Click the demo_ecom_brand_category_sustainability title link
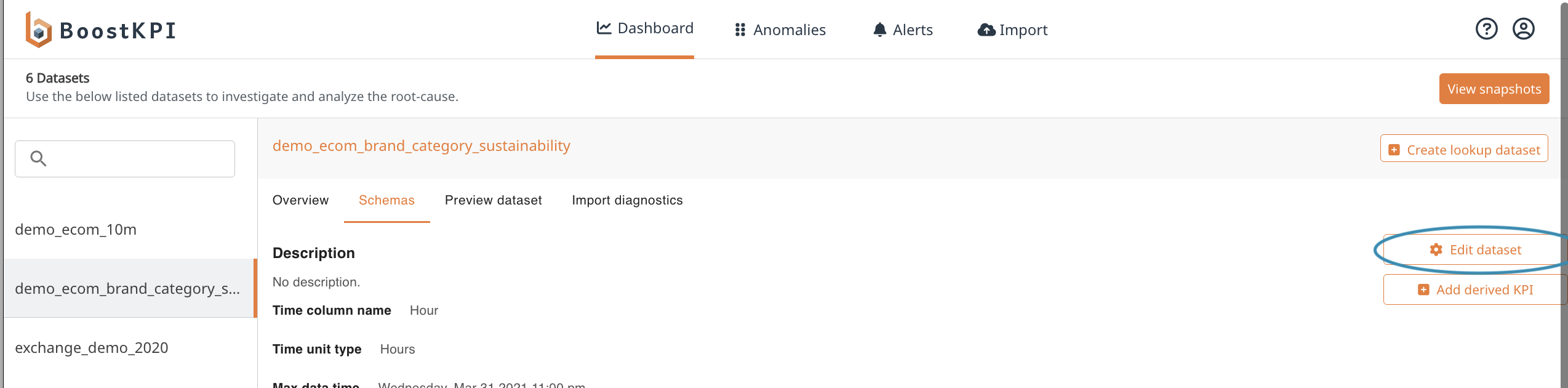The width and height of the screenshot is (1568, 388). (x=421, y=146)
